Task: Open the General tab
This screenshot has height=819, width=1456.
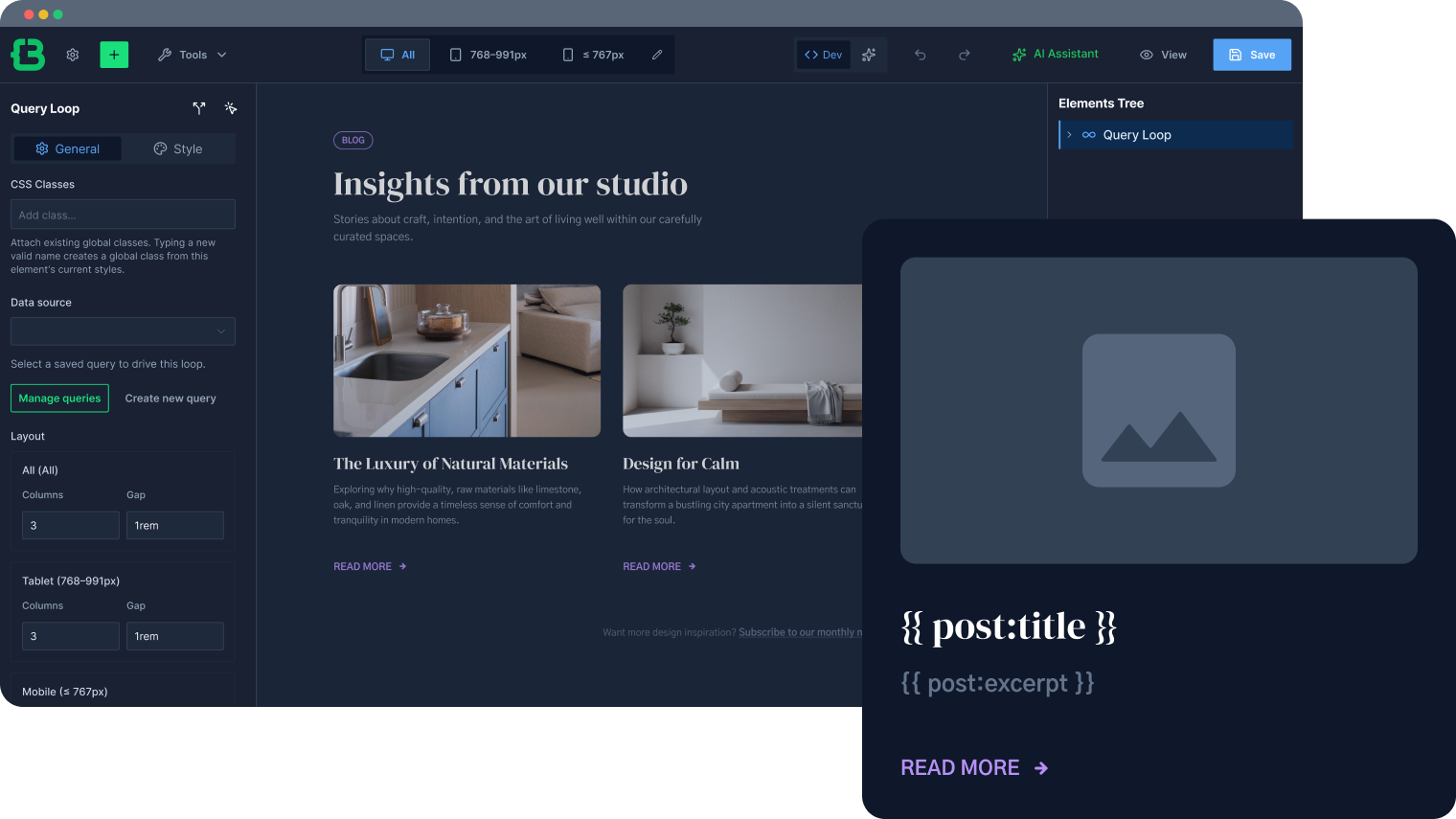Action: [67, 148]
